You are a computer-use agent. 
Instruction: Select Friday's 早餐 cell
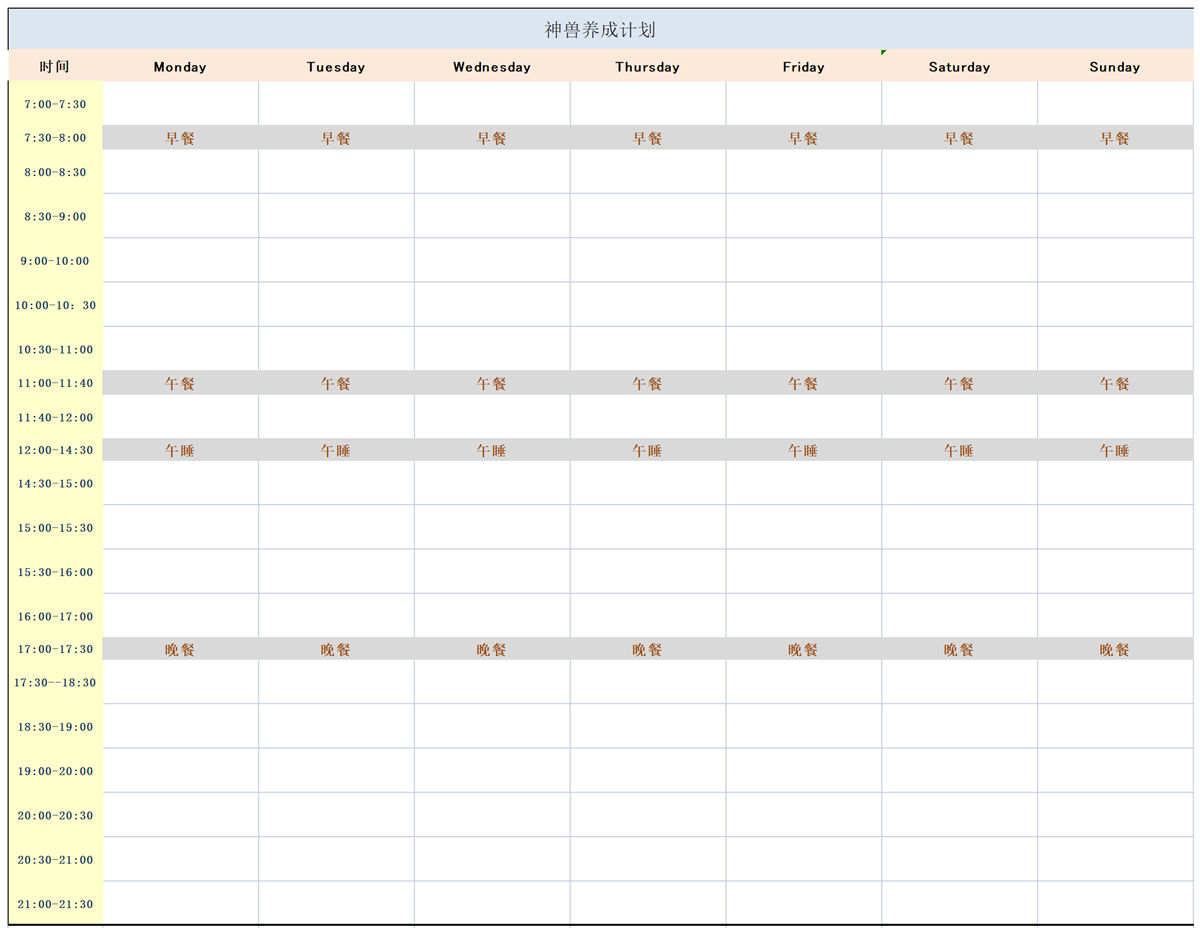pyautogui.click(x=804, y=138)
